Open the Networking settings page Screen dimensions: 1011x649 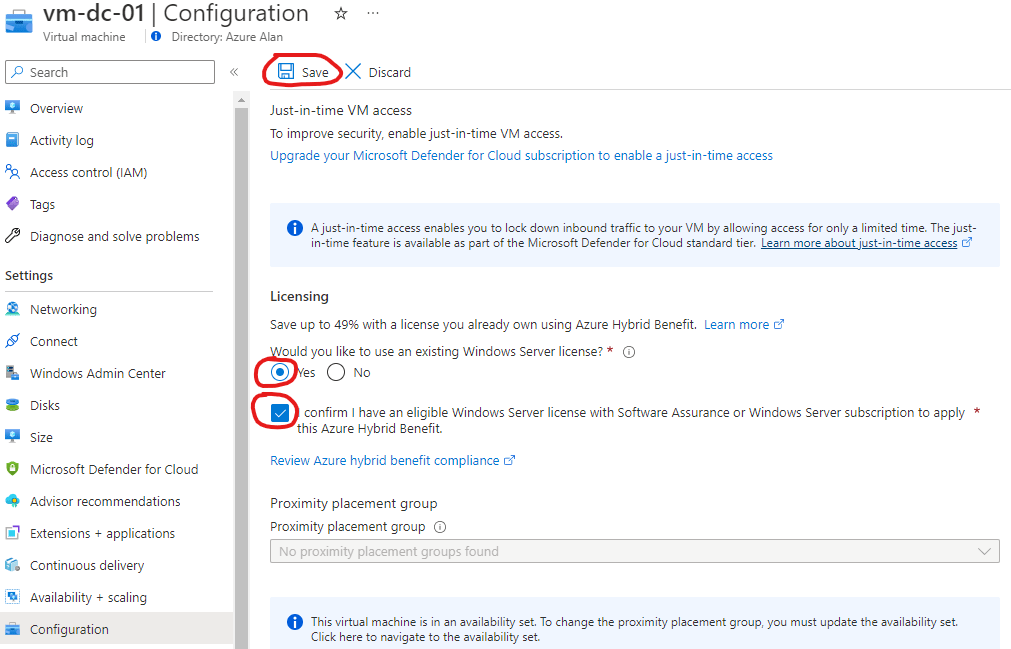point(63,309)
